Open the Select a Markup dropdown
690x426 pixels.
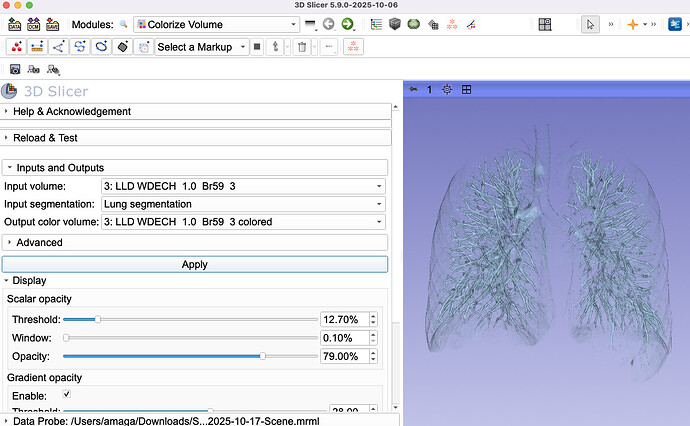point(202,47)
